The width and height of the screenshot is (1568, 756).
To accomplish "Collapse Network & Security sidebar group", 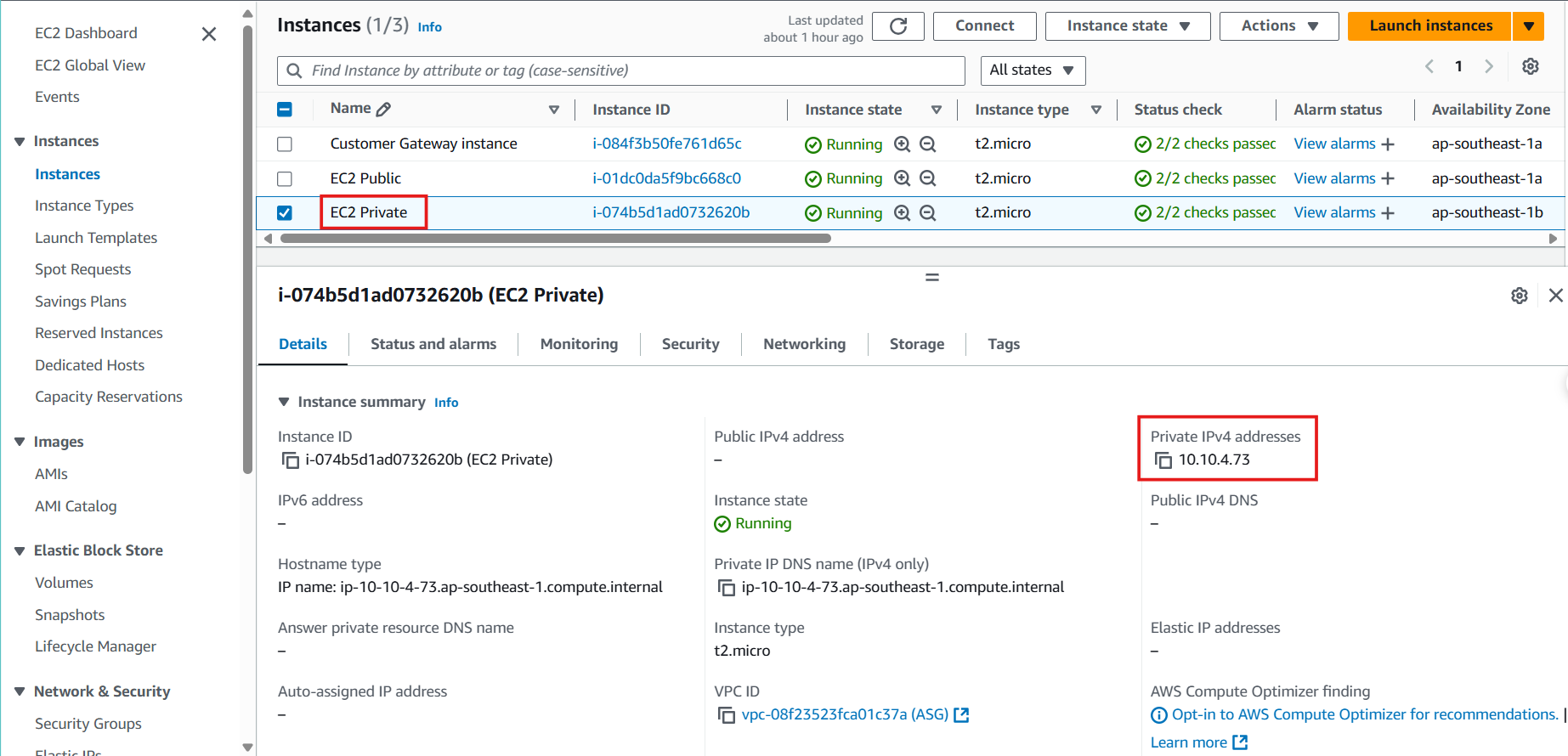I will click(20, 691).
